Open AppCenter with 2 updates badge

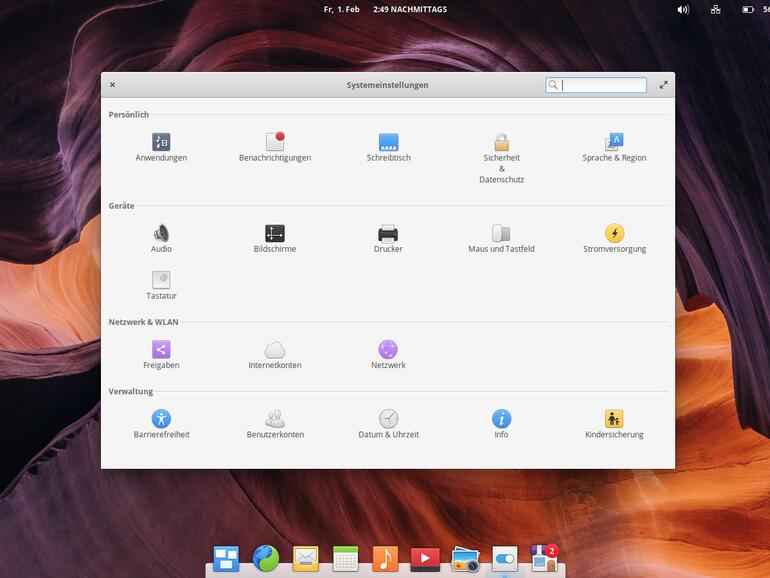pos(545,558)
